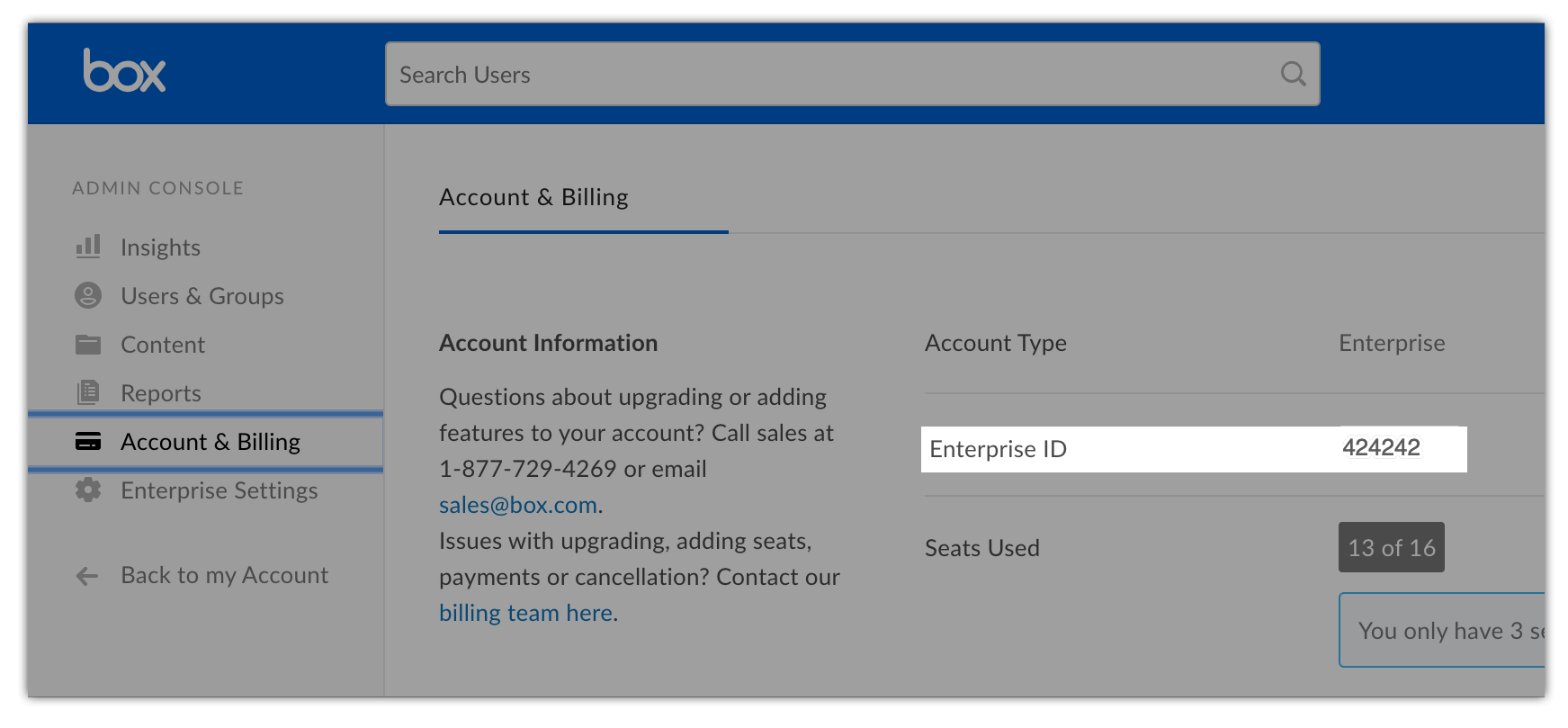
Task: Click the 13 of 16 seats badge
Action: click(1392, 547)
